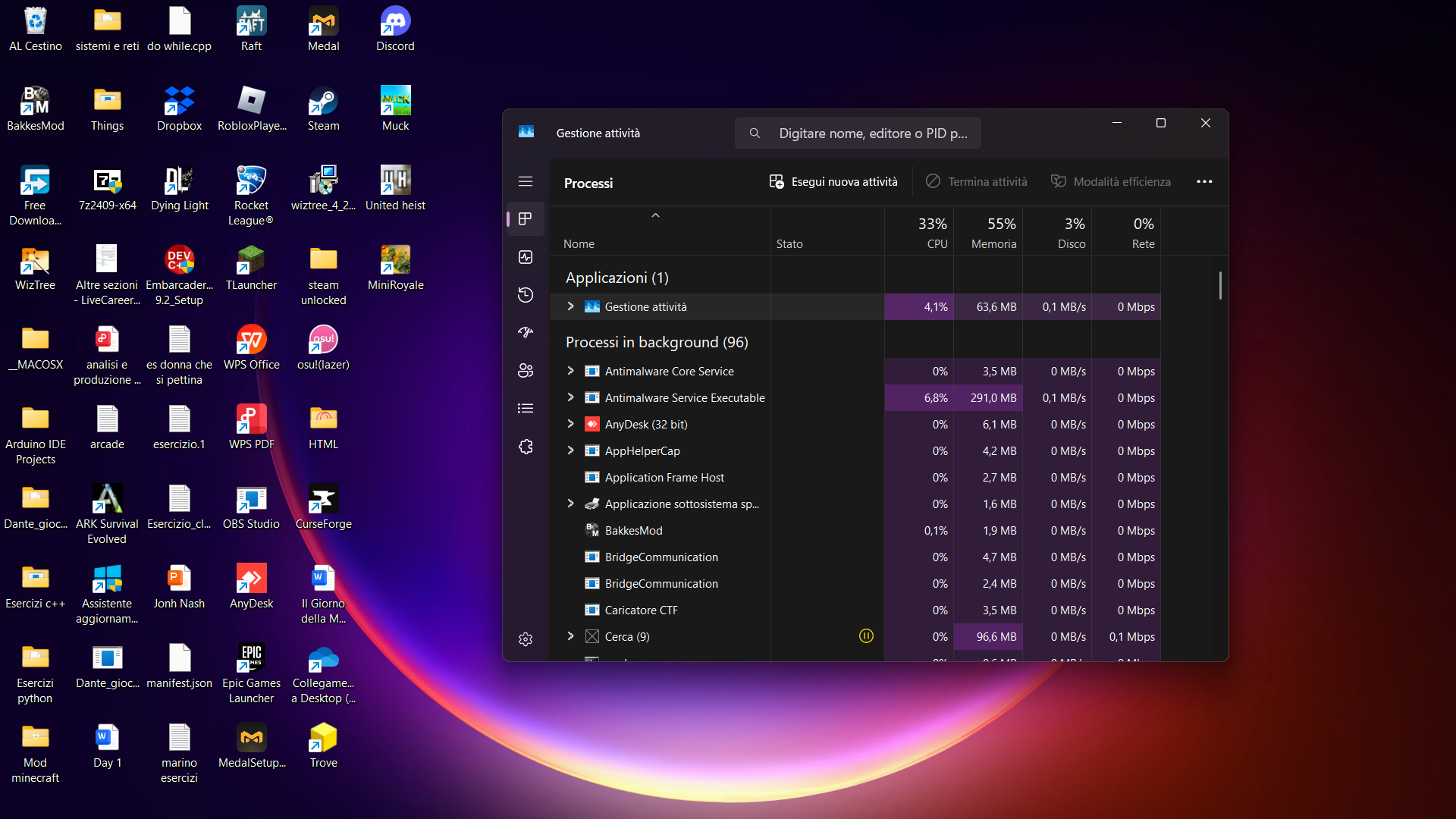Open Users sidebar icon
This screenshot has height=819, width=1456.
(526, 370)
